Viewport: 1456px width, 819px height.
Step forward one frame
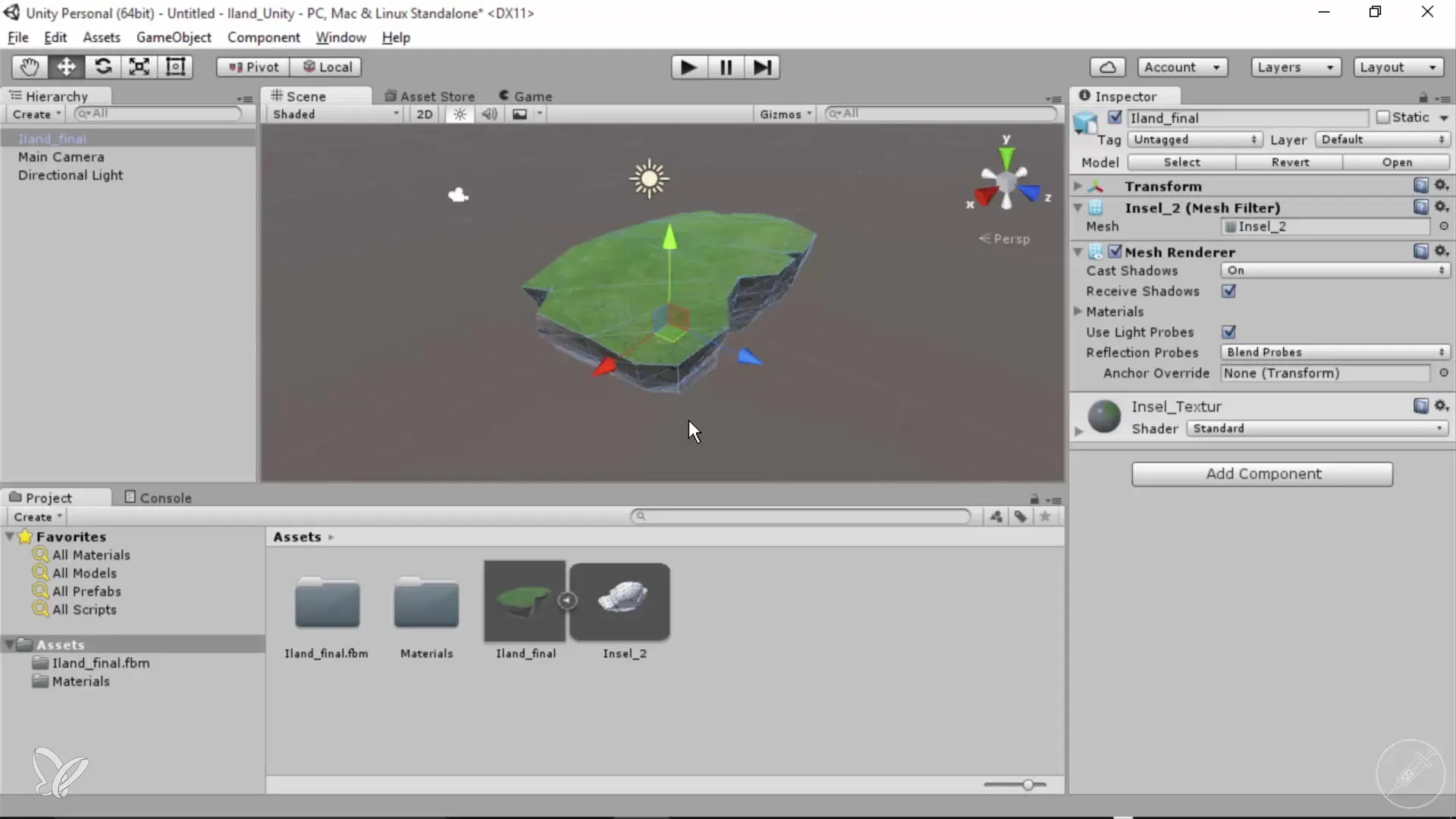[x=762, y=67]
